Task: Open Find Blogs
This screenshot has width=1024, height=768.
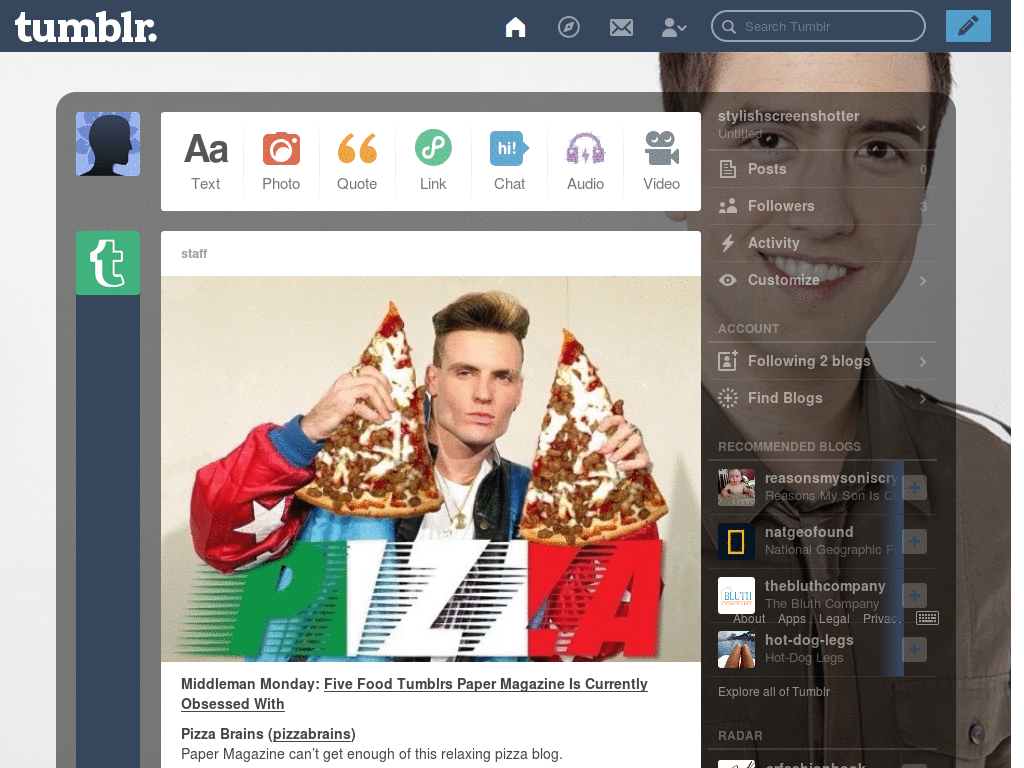Action: pyautogui.click(x=822, y=398)
